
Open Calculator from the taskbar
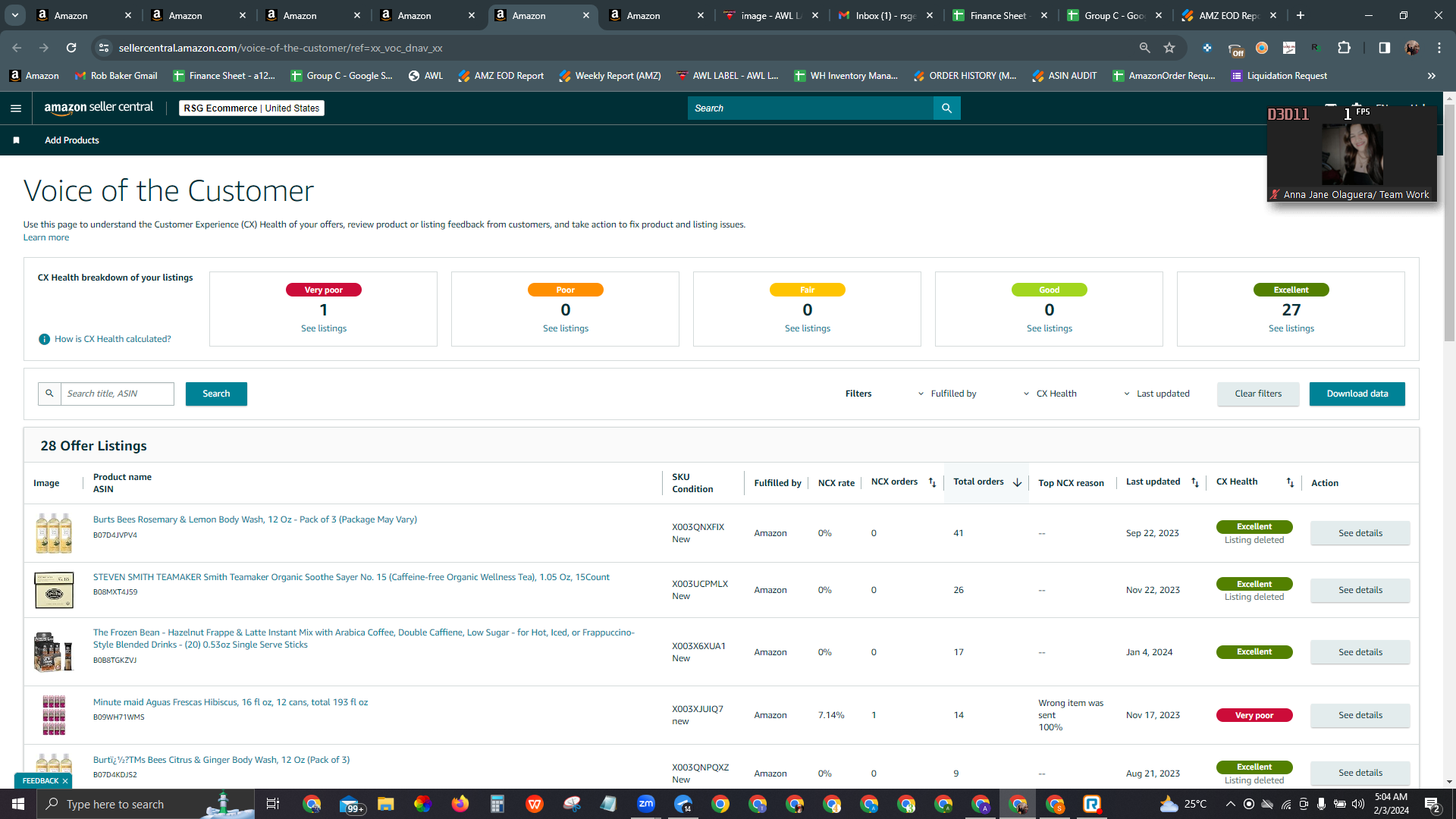(497, 804)
